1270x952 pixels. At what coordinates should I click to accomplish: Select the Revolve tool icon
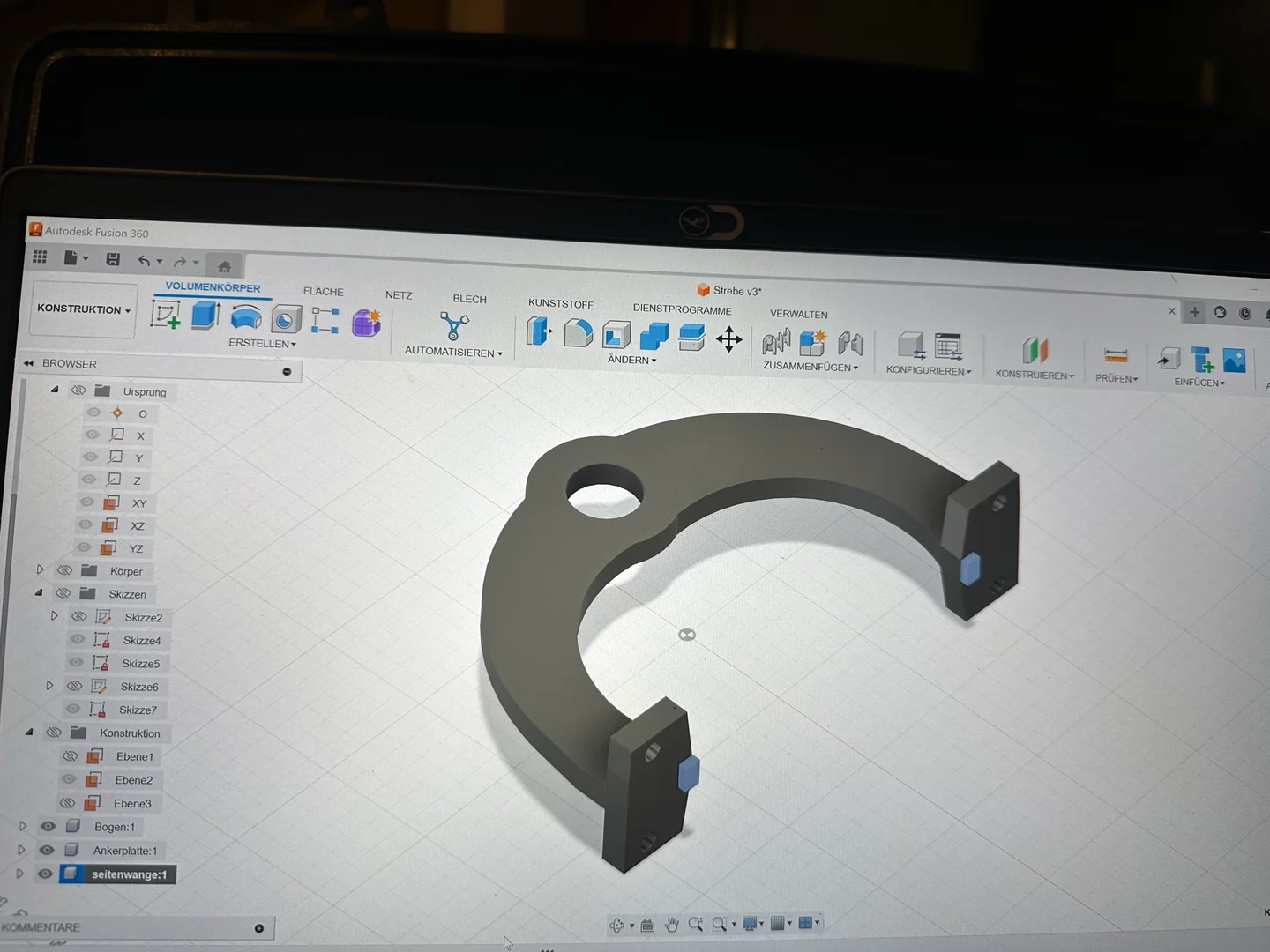tap(246, 317)
